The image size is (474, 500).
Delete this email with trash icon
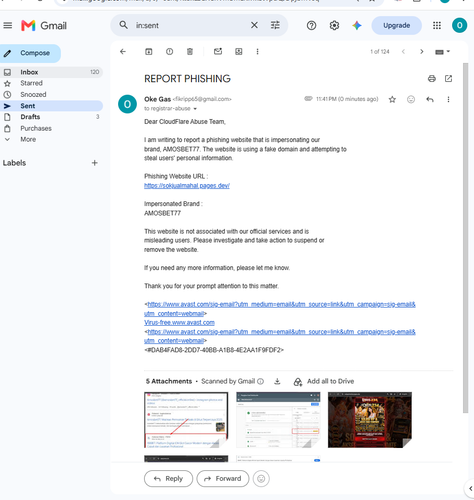(x=190, y=51)
